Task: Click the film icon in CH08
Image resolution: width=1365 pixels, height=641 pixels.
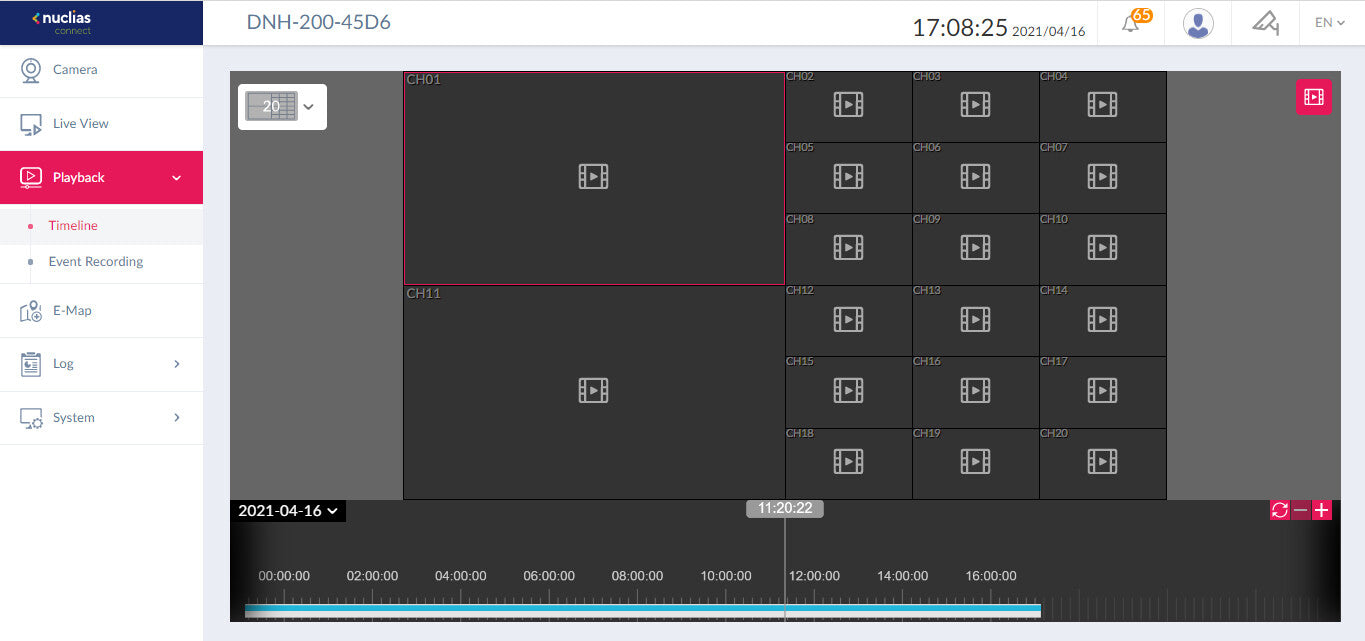Action: pyautogui.click(x=848, y=247)
